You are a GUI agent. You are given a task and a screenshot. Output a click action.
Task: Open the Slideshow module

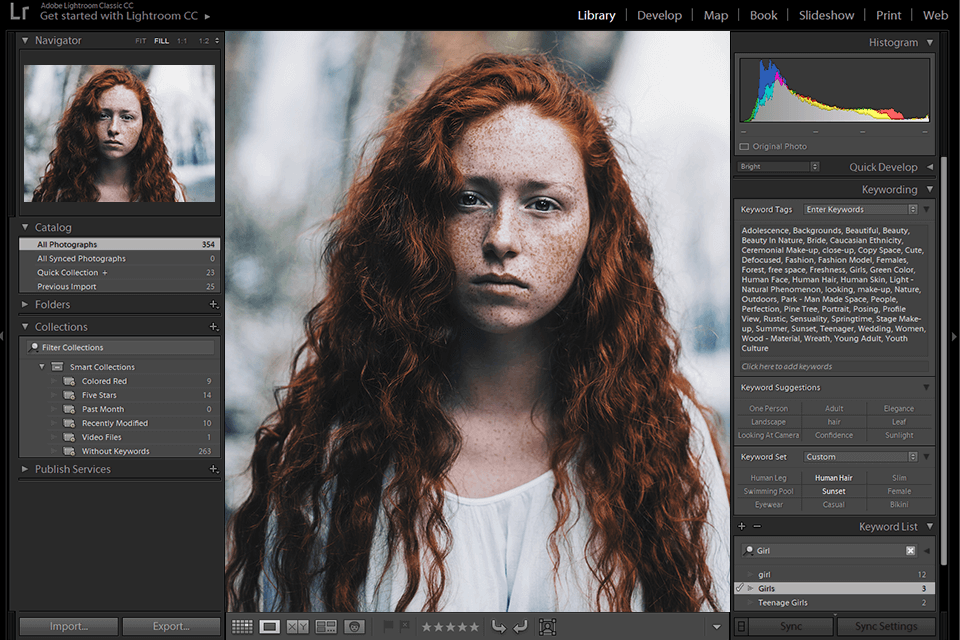tap(826, 15)
